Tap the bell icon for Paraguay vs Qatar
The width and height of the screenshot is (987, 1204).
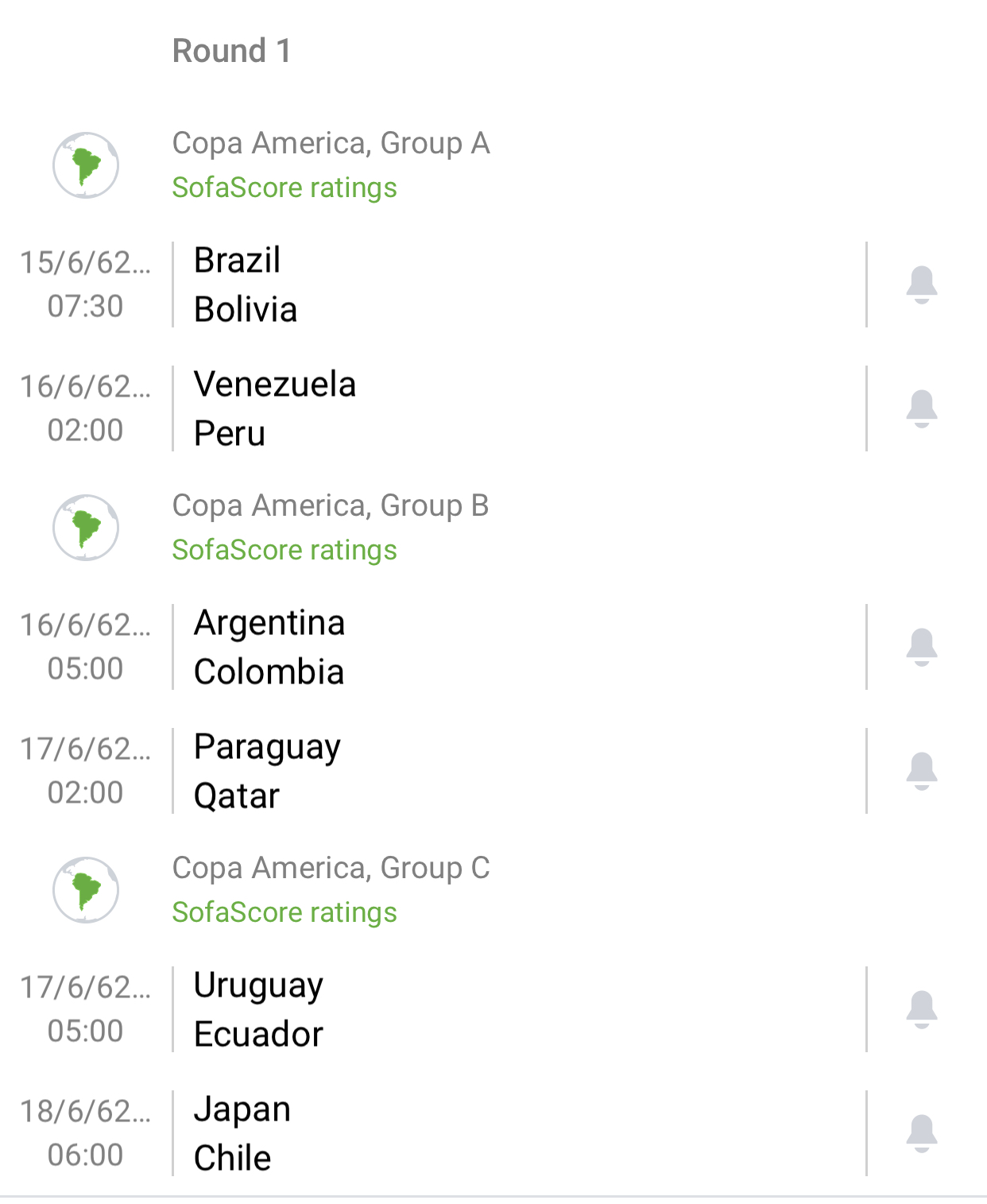(x=922, y=771)
